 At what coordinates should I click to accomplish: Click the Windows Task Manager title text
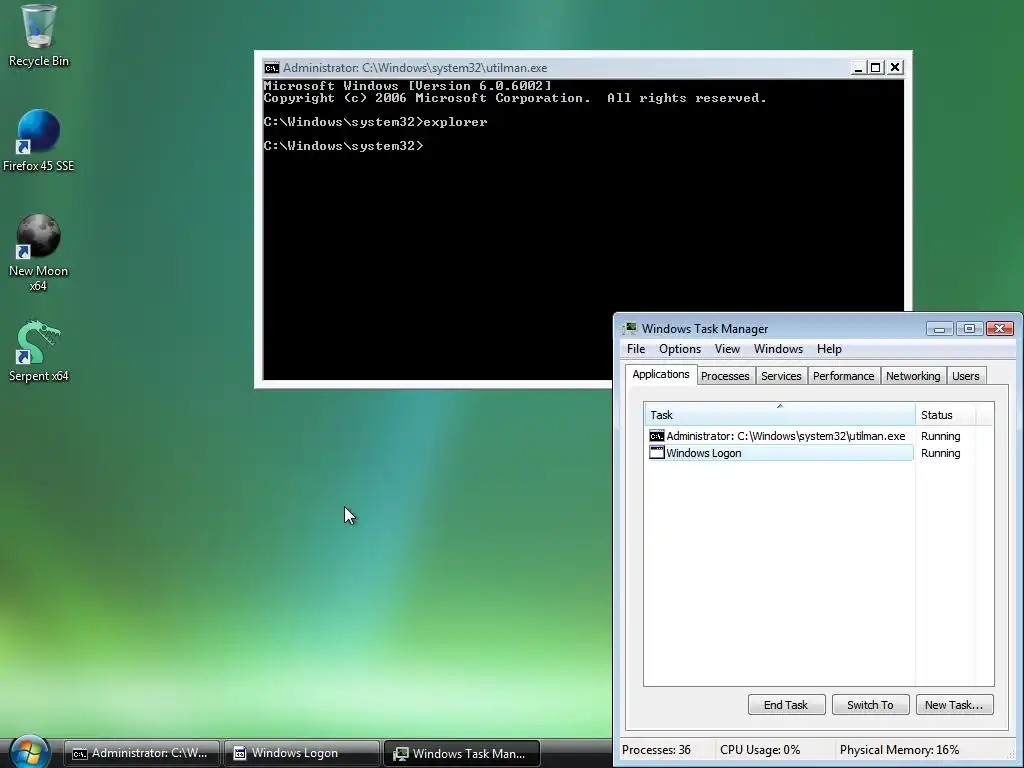coord(705,328)
